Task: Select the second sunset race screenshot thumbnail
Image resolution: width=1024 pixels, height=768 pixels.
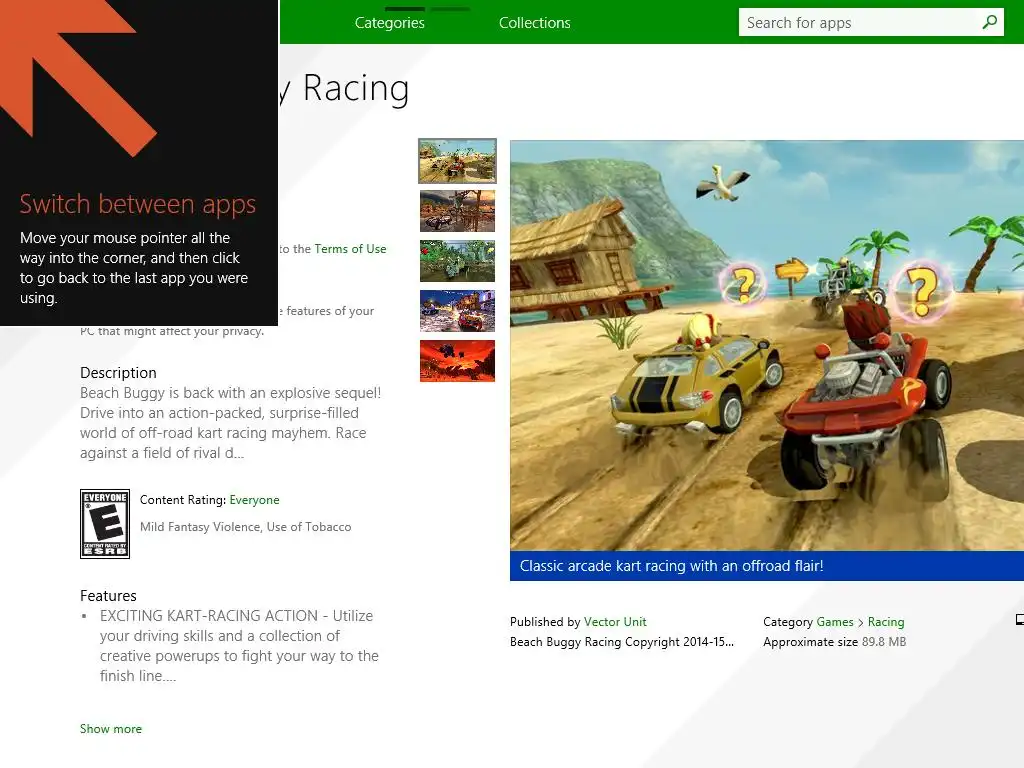Action: pyautogui.click(x=457, y=211)
